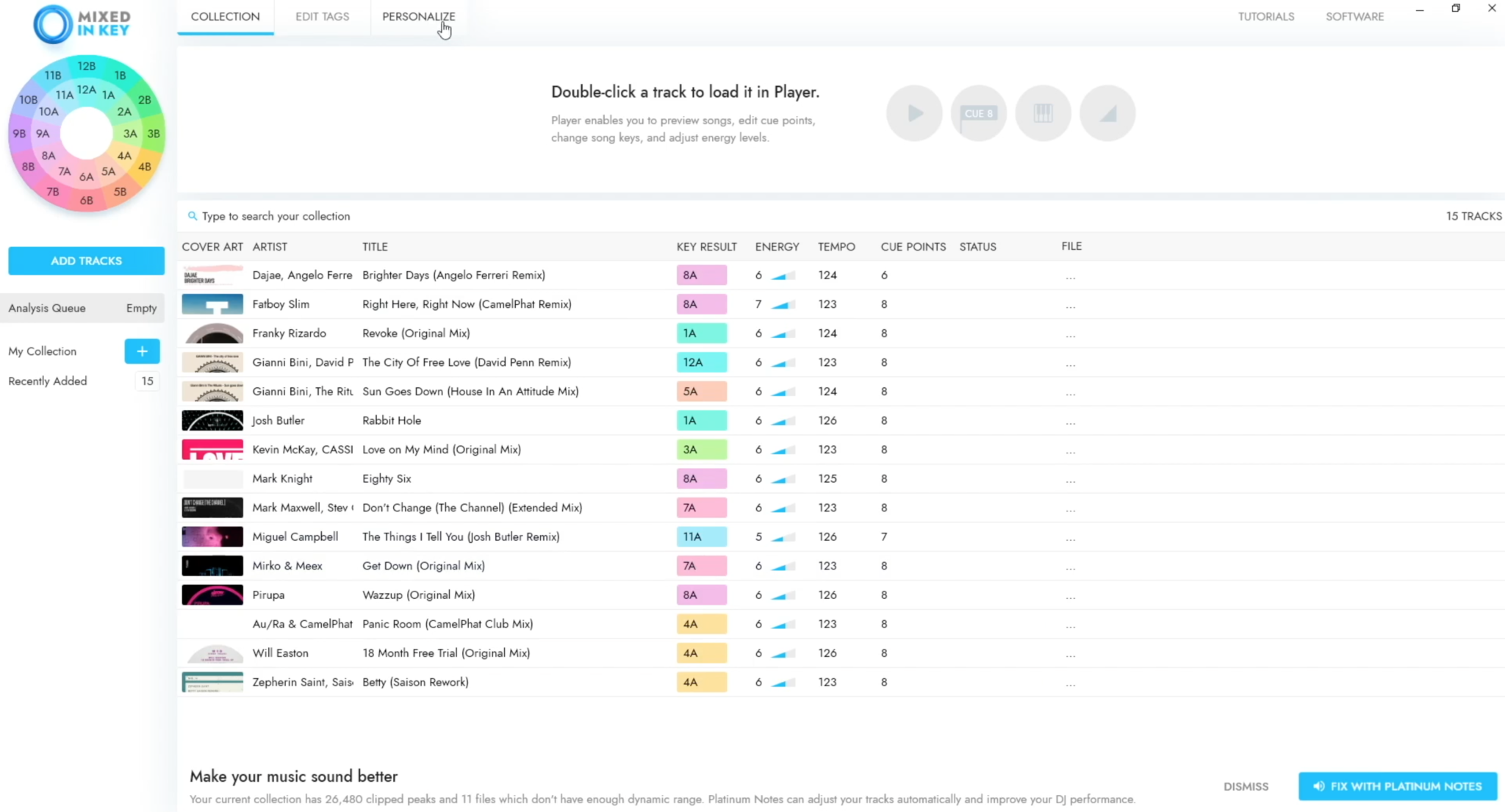Click the DISMISS button for Platinum Notes
Image resolution: width=1505 pixels, height=812 pixels.
tap(1246, 786)
